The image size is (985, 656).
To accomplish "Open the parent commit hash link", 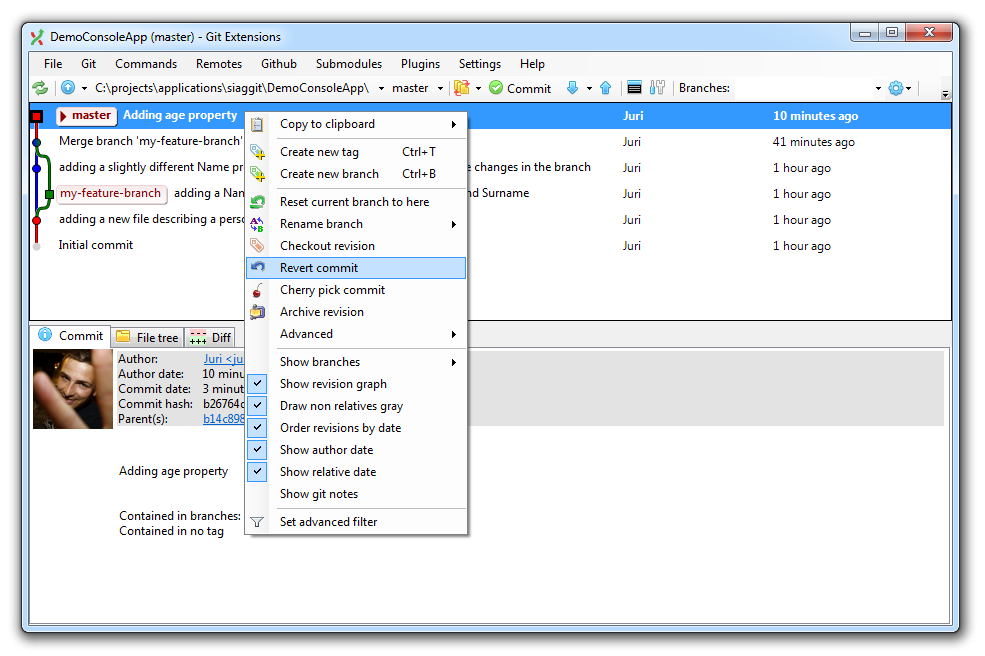I will tap(223, 419).
